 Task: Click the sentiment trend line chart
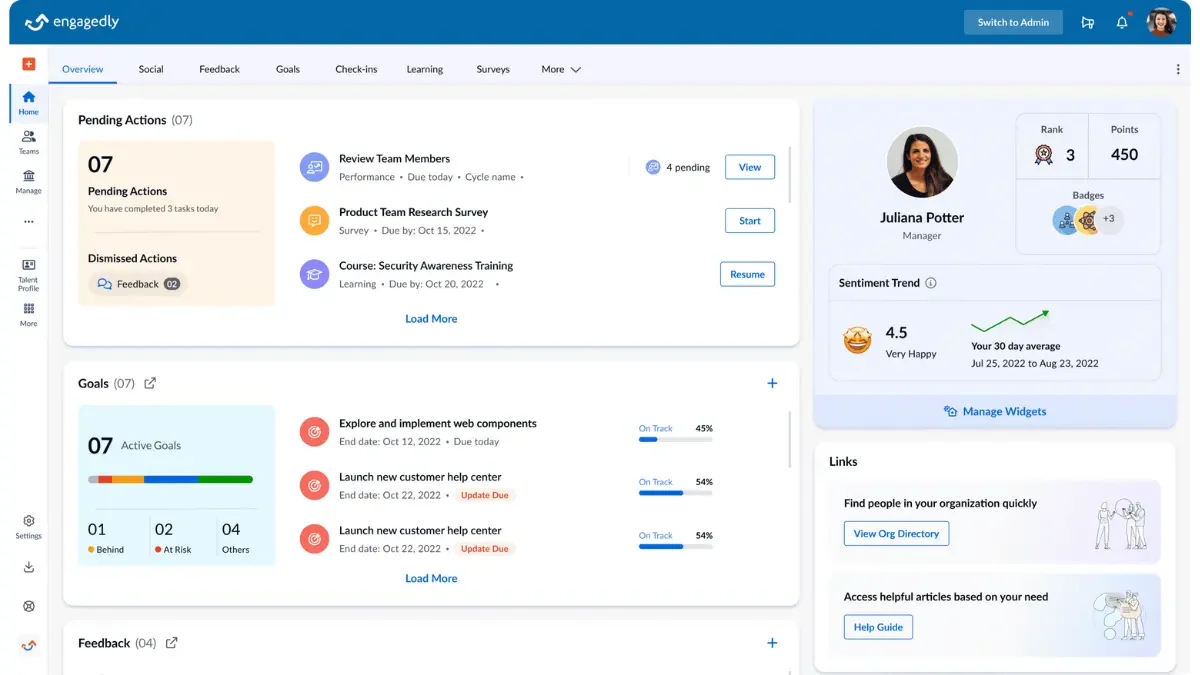click(x=1010, y=321)
